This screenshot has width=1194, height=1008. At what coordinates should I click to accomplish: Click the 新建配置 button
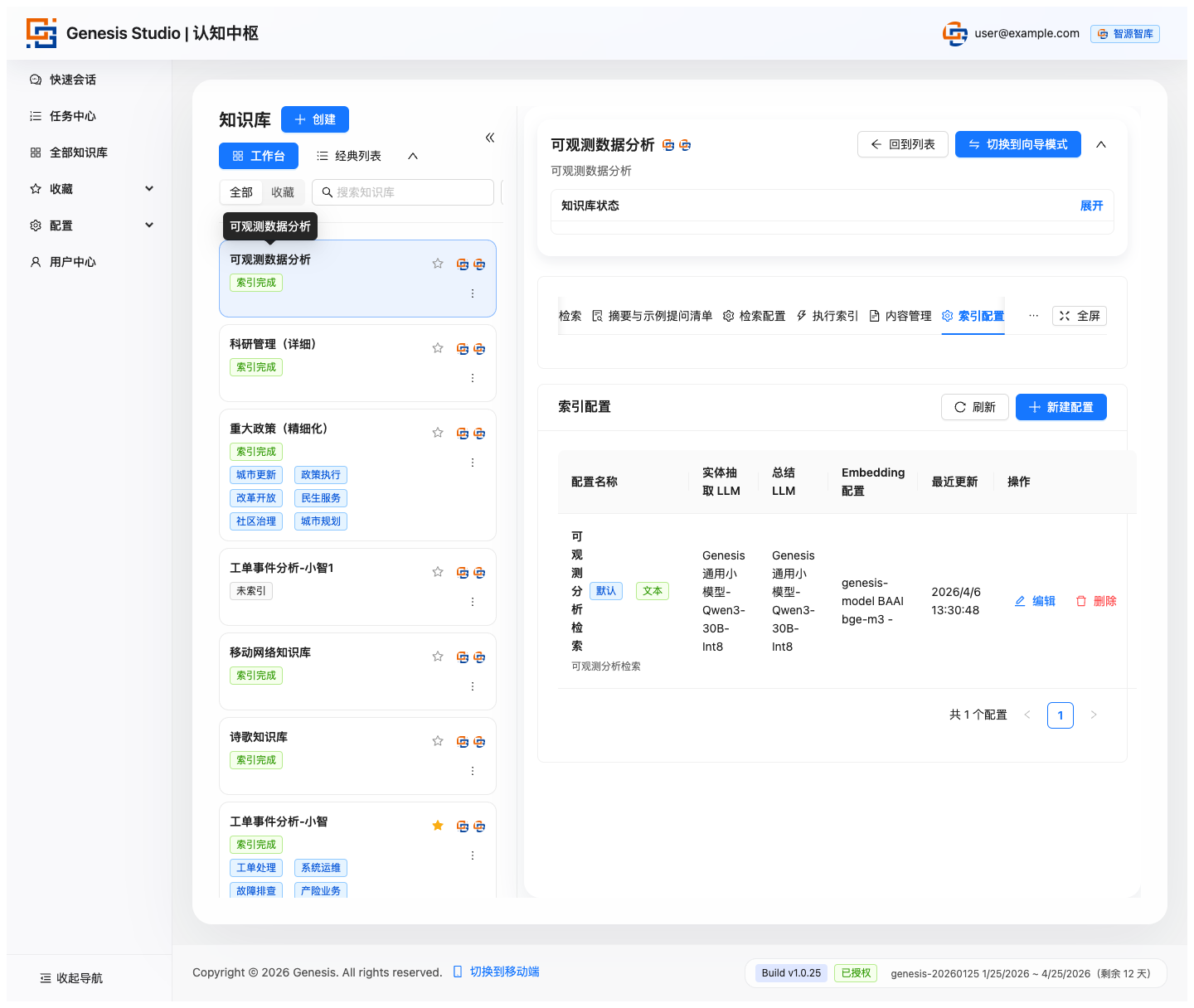[1061, 407]
